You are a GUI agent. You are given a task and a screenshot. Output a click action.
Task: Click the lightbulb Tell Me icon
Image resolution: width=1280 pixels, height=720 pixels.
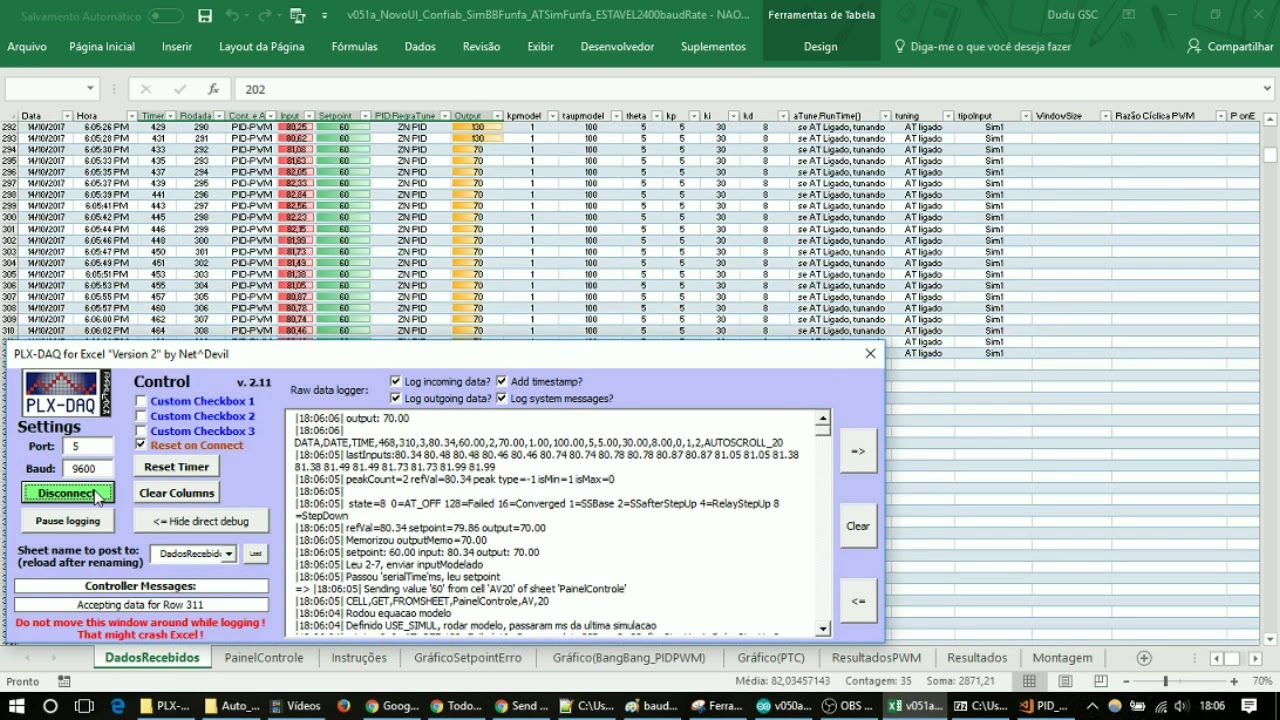900,47
